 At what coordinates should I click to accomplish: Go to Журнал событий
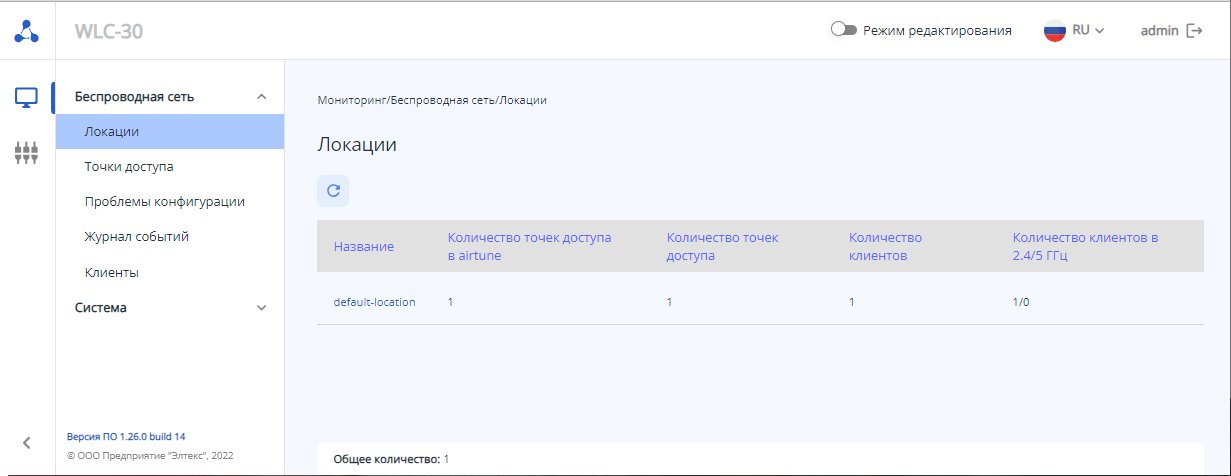(137, 237)
